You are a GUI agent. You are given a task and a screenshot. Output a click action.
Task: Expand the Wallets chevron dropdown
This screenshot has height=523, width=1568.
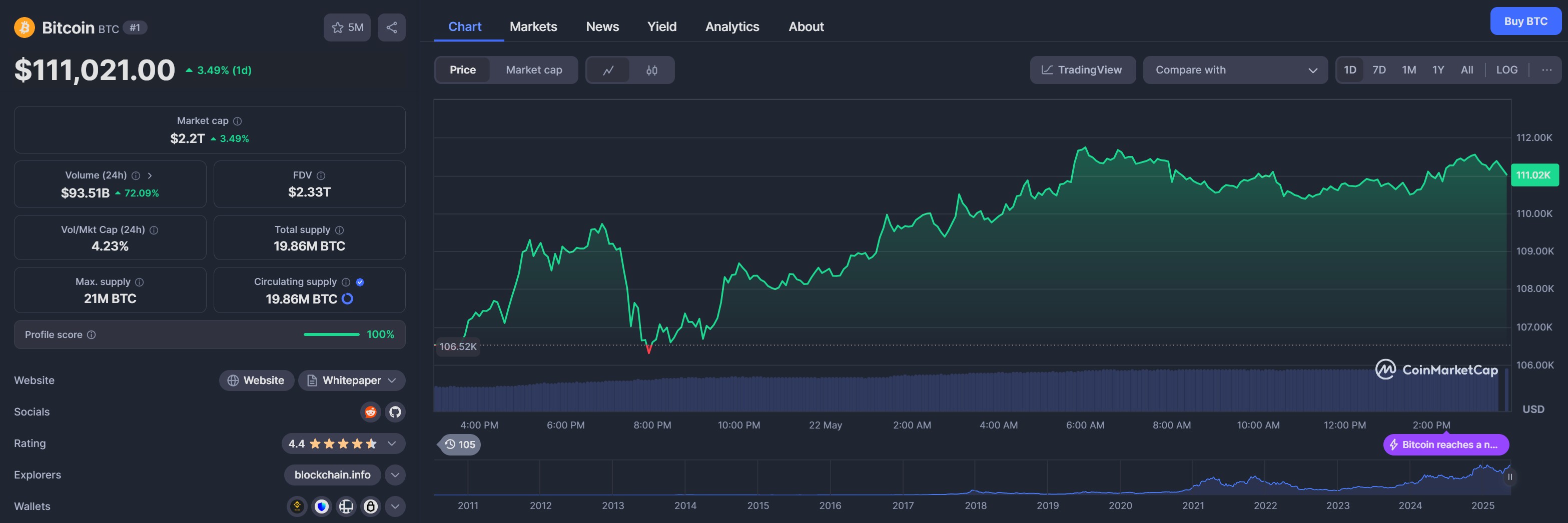[395, 506]
